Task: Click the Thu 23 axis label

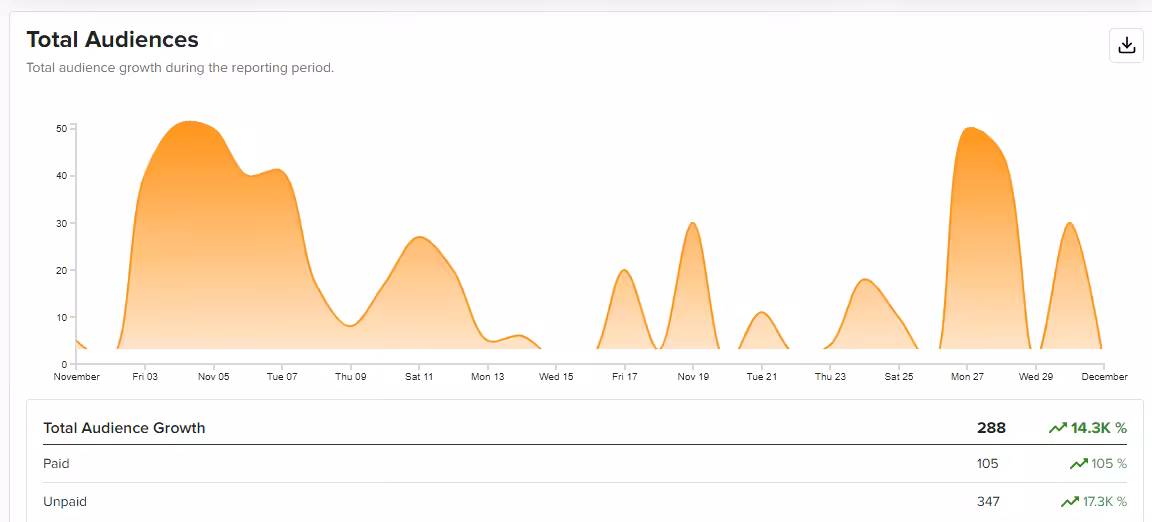Action: [x=830, y=376]
